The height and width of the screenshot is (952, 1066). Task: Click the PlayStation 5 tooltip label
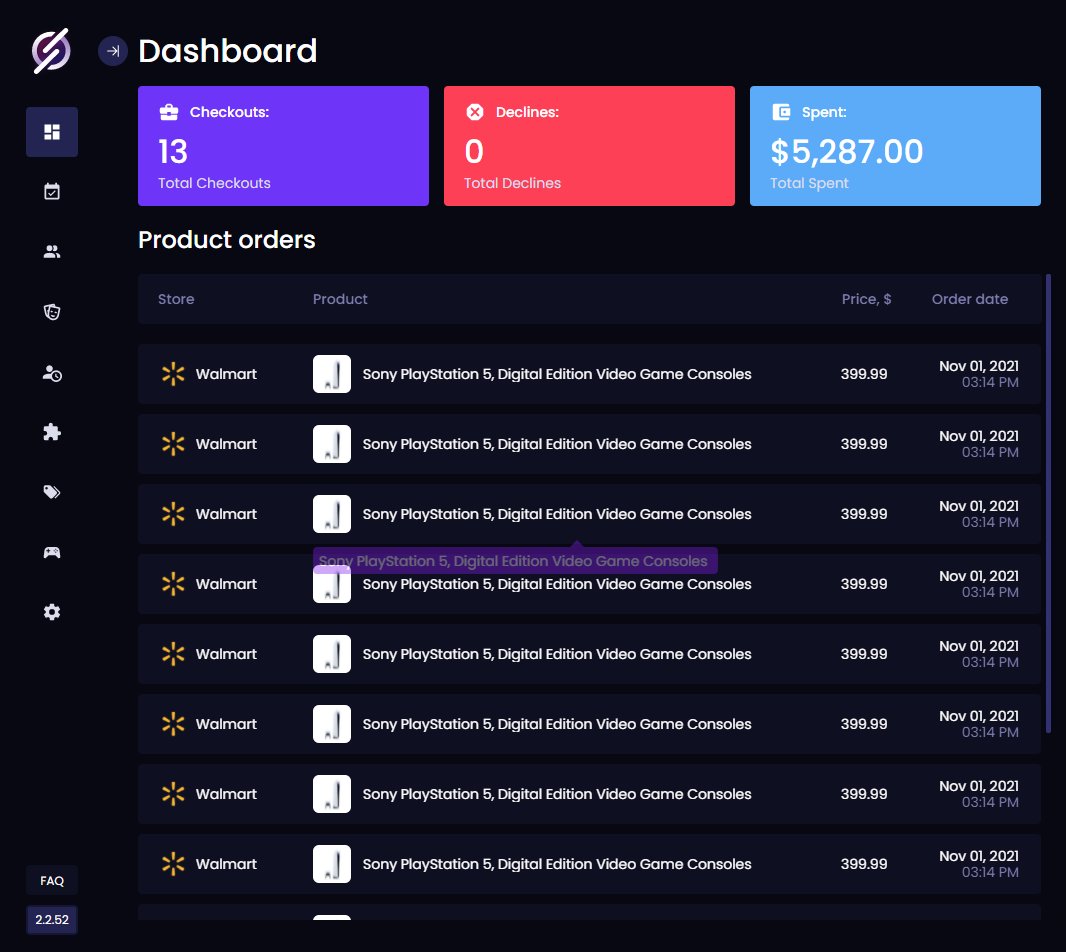tap(515, 561)
